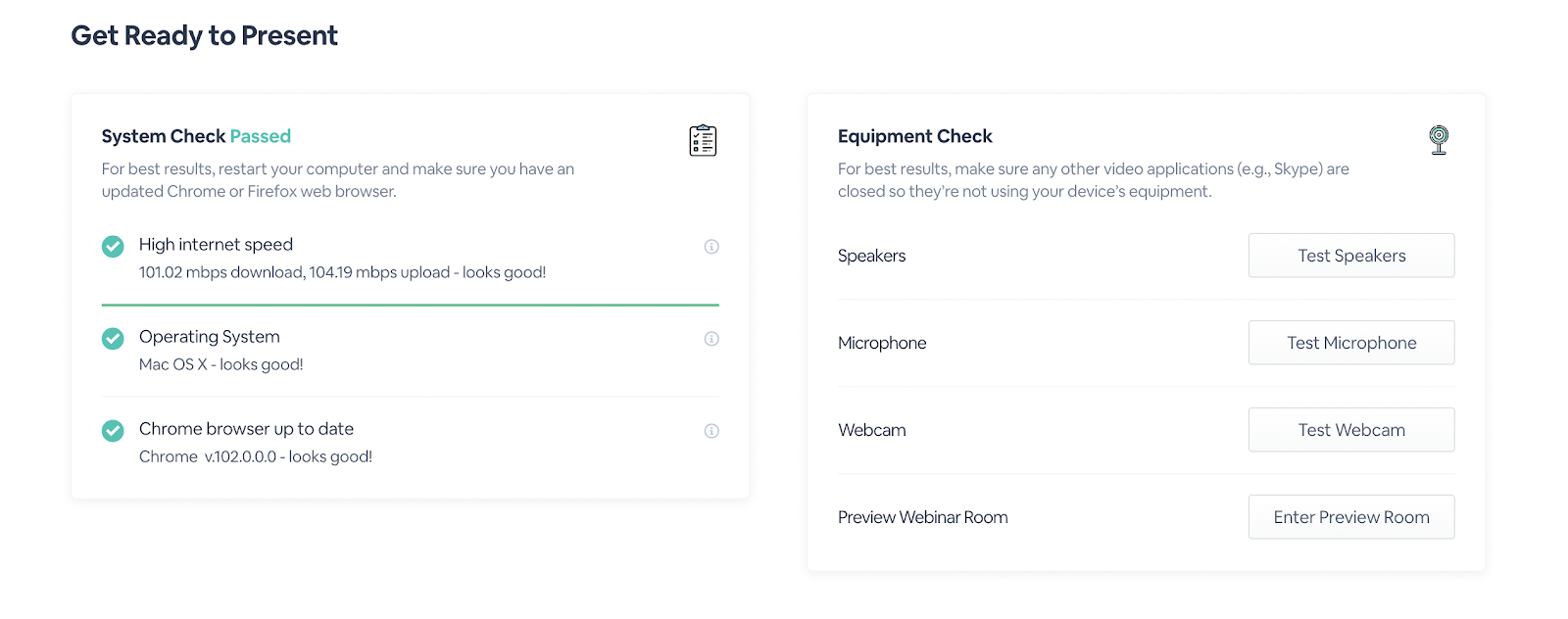Click info icon for Chrome browser row
Viewport: 1568px width, 619px height.
pos(711,431)
